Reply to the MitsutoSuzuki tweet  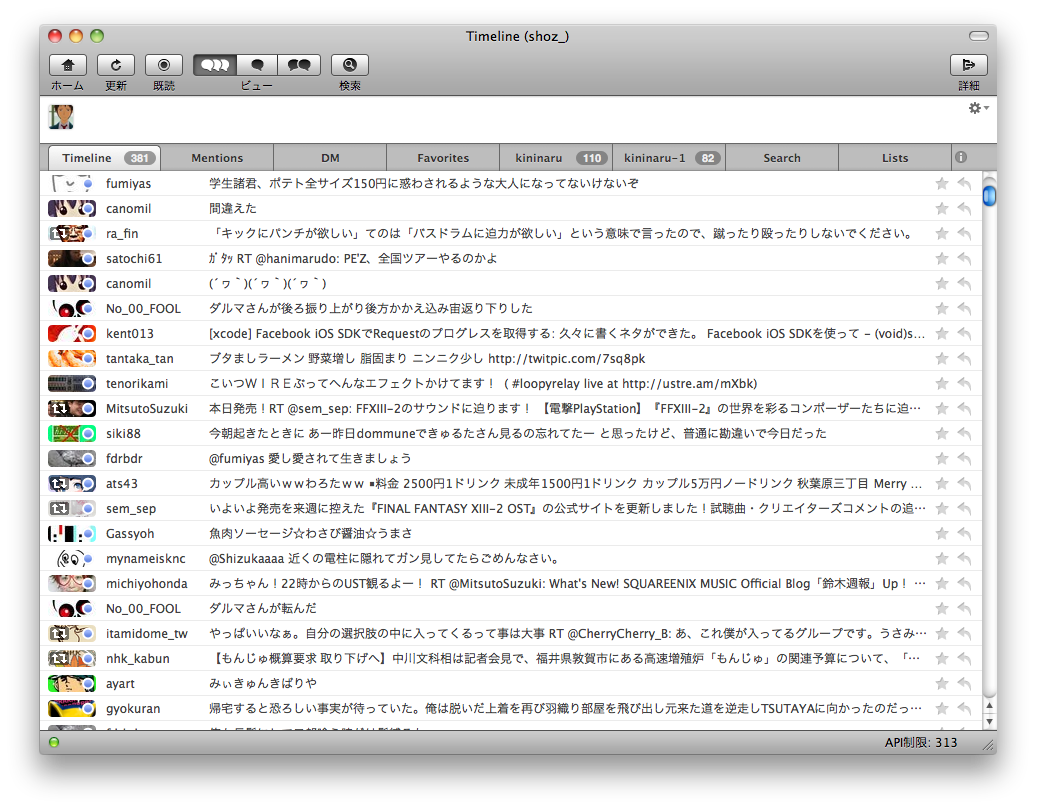coord(965,409)
